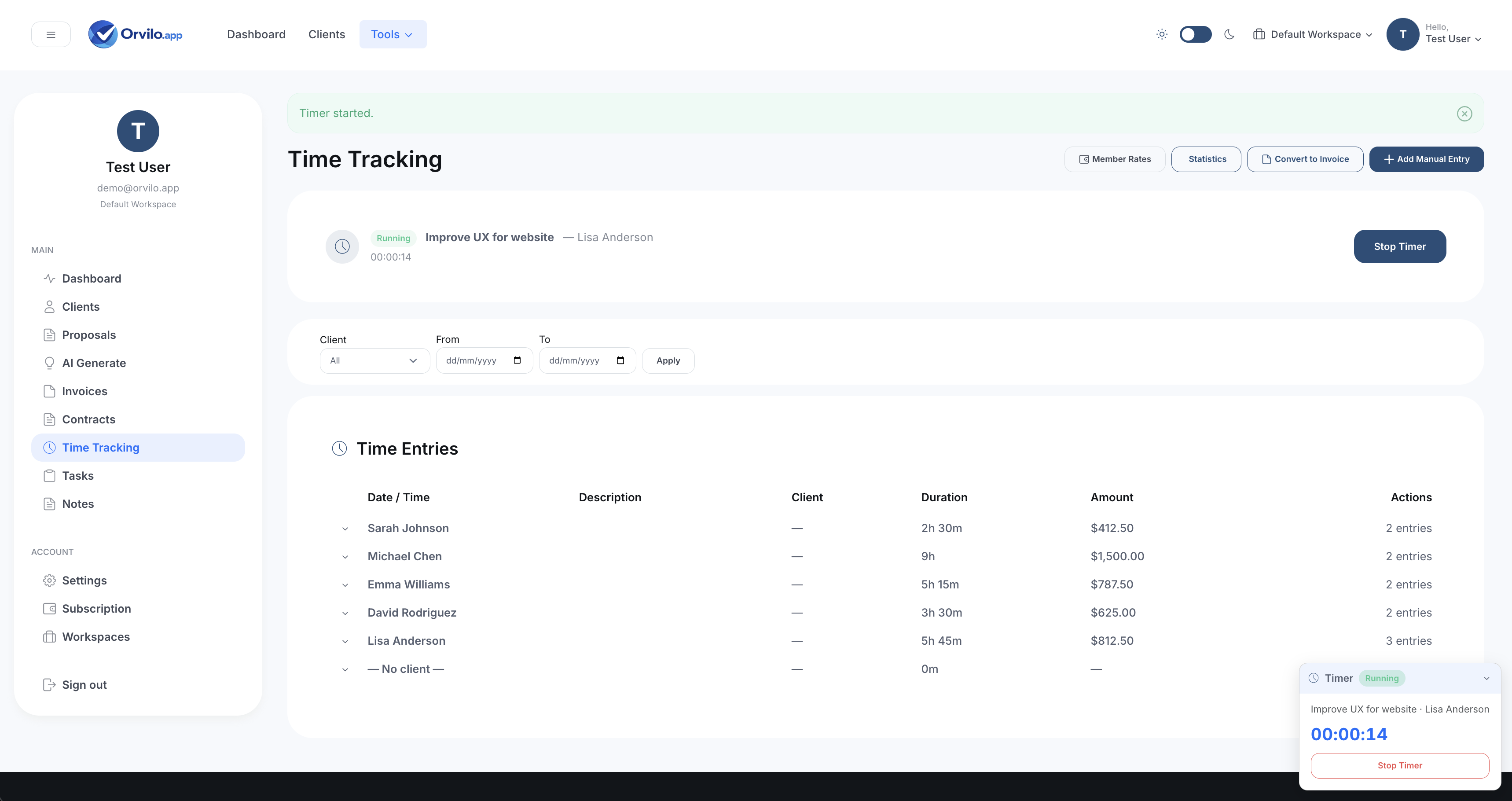Open Notes from the sidebar

coord(78,503)
